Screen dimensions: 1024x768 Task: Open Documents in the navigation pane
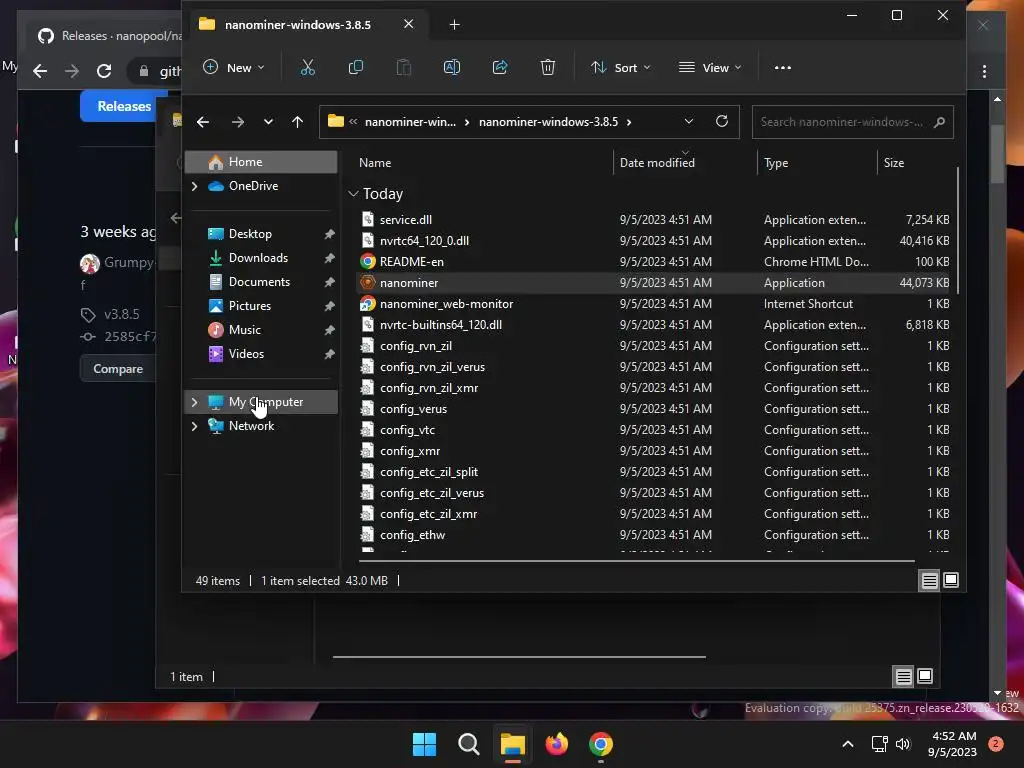(x=261, y=282)
